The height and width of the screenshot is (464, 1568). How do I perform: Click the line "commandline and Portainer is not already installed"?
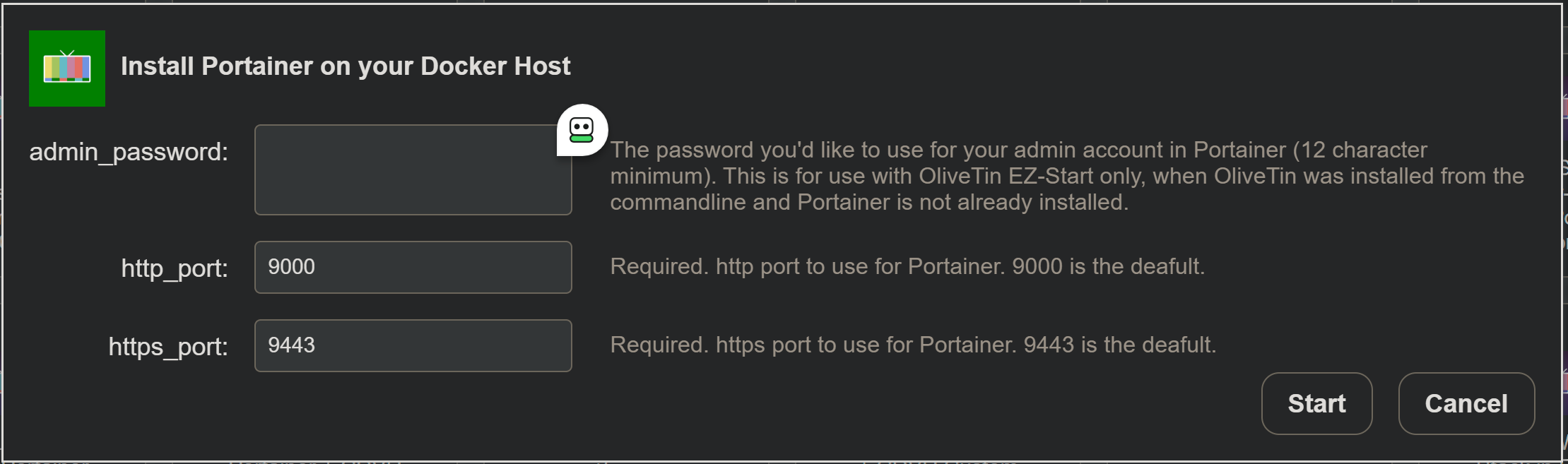(869, 202)
